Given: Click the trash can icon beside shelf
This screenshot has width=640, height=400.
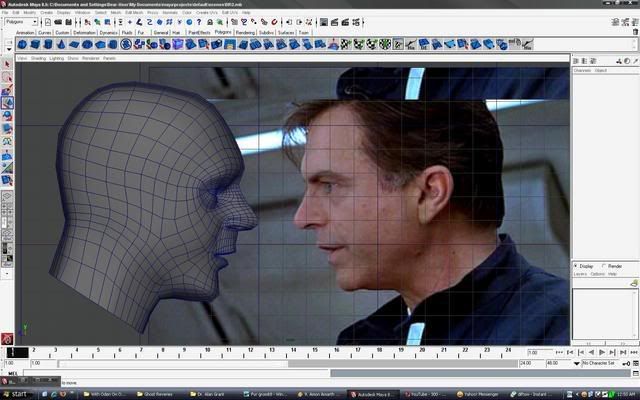Looking at the screenshot, I should 635,31.
